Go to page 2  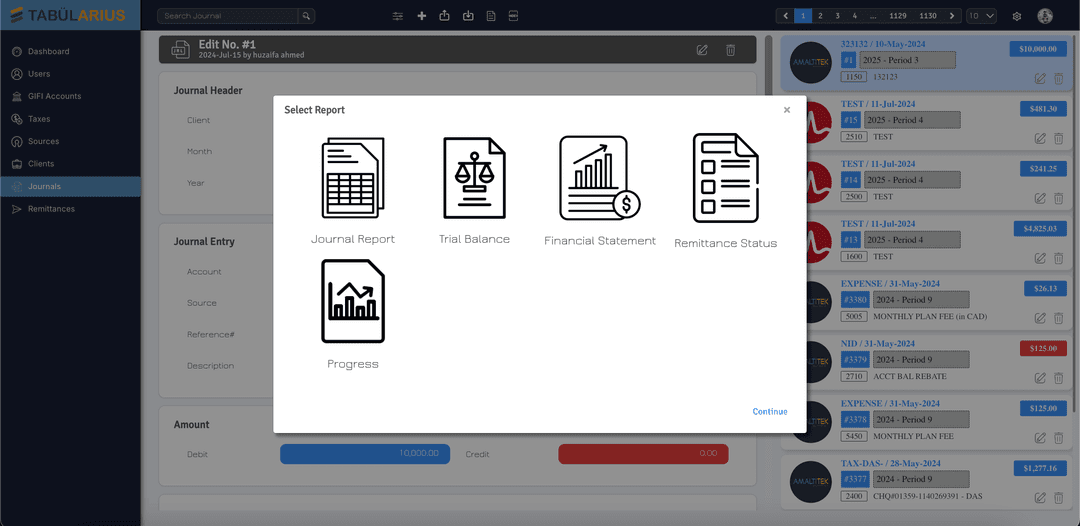(820, 16)
